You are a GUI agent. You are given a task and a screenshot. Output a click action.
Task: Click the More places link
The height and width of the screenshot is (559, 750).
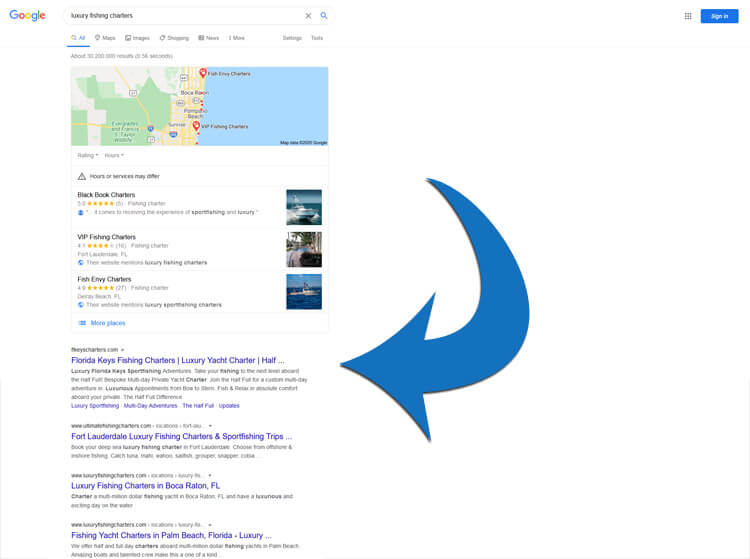108,323
